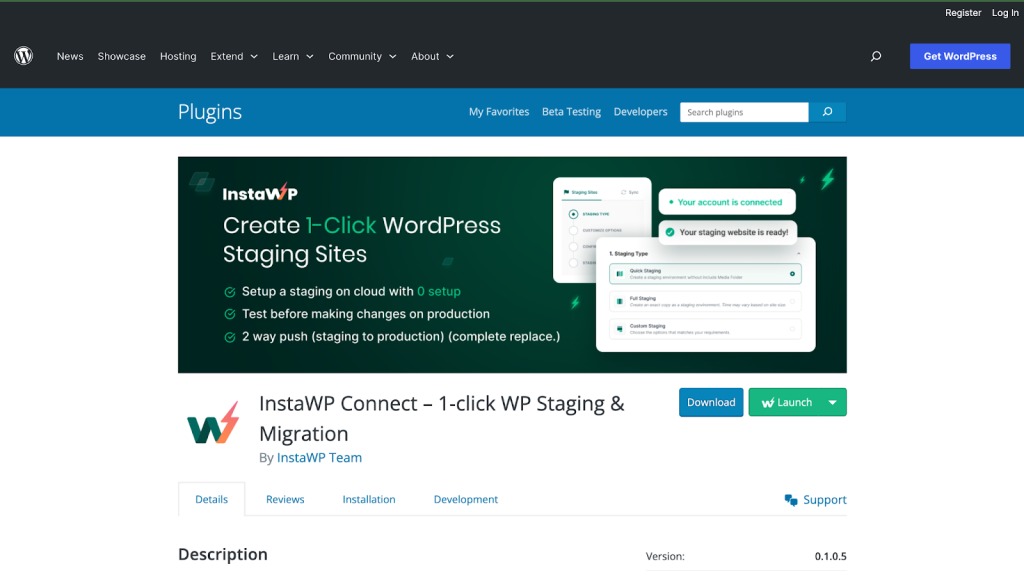
Task: Click the version value 0.1.0.5
Action: pyautogui.click(x=830, y=556)
